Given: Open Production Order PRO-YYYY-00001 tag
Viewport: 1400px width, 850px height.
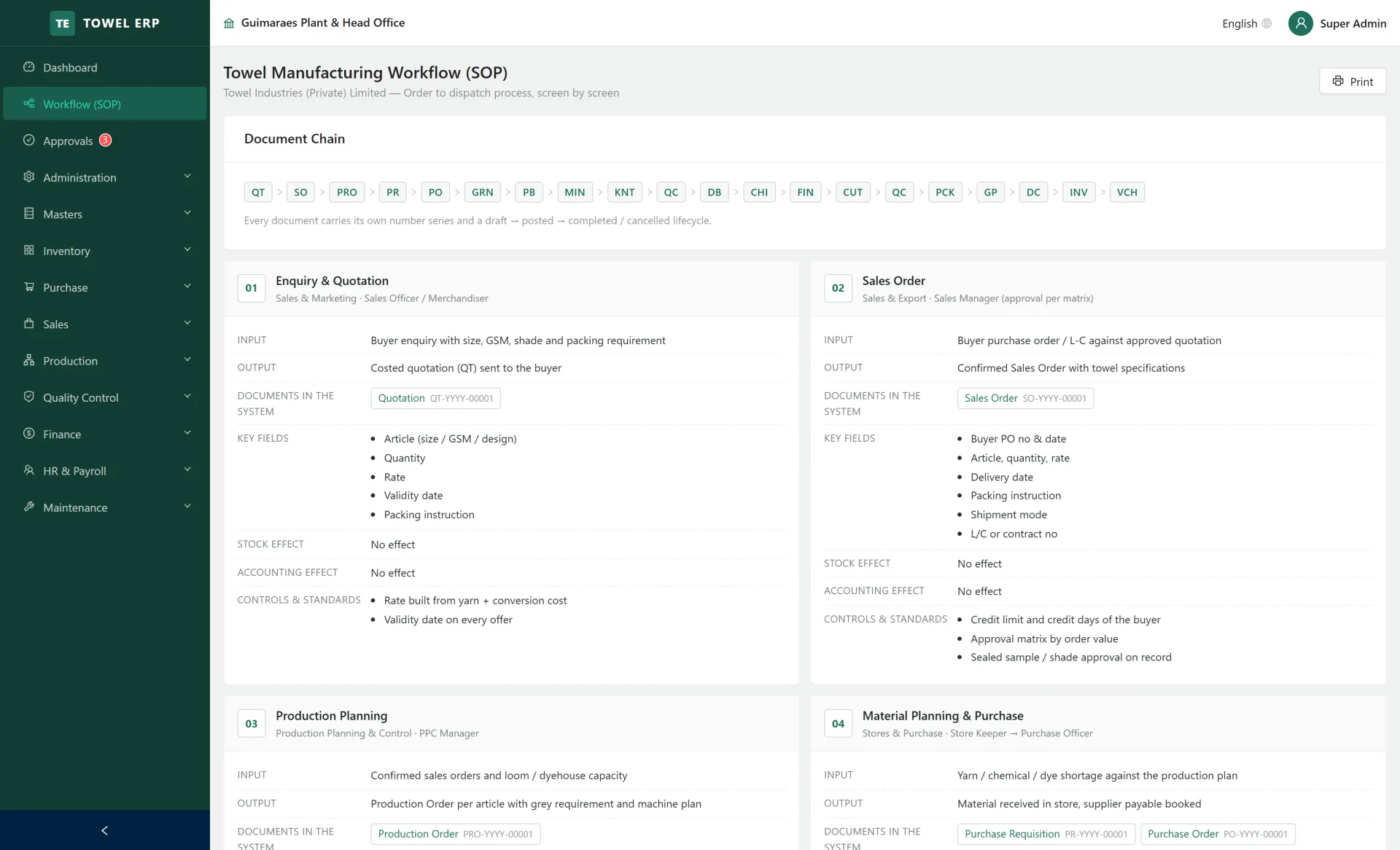Looking at the screenshot, I should click(455, 834).
